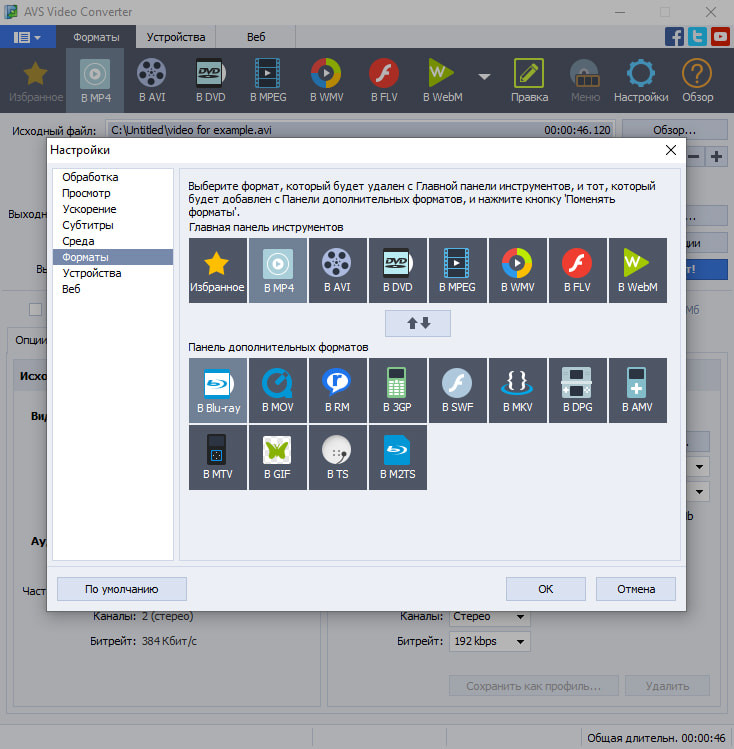
Task: Click the Сохранить как профиль button
Action: (x=533, y=686)
